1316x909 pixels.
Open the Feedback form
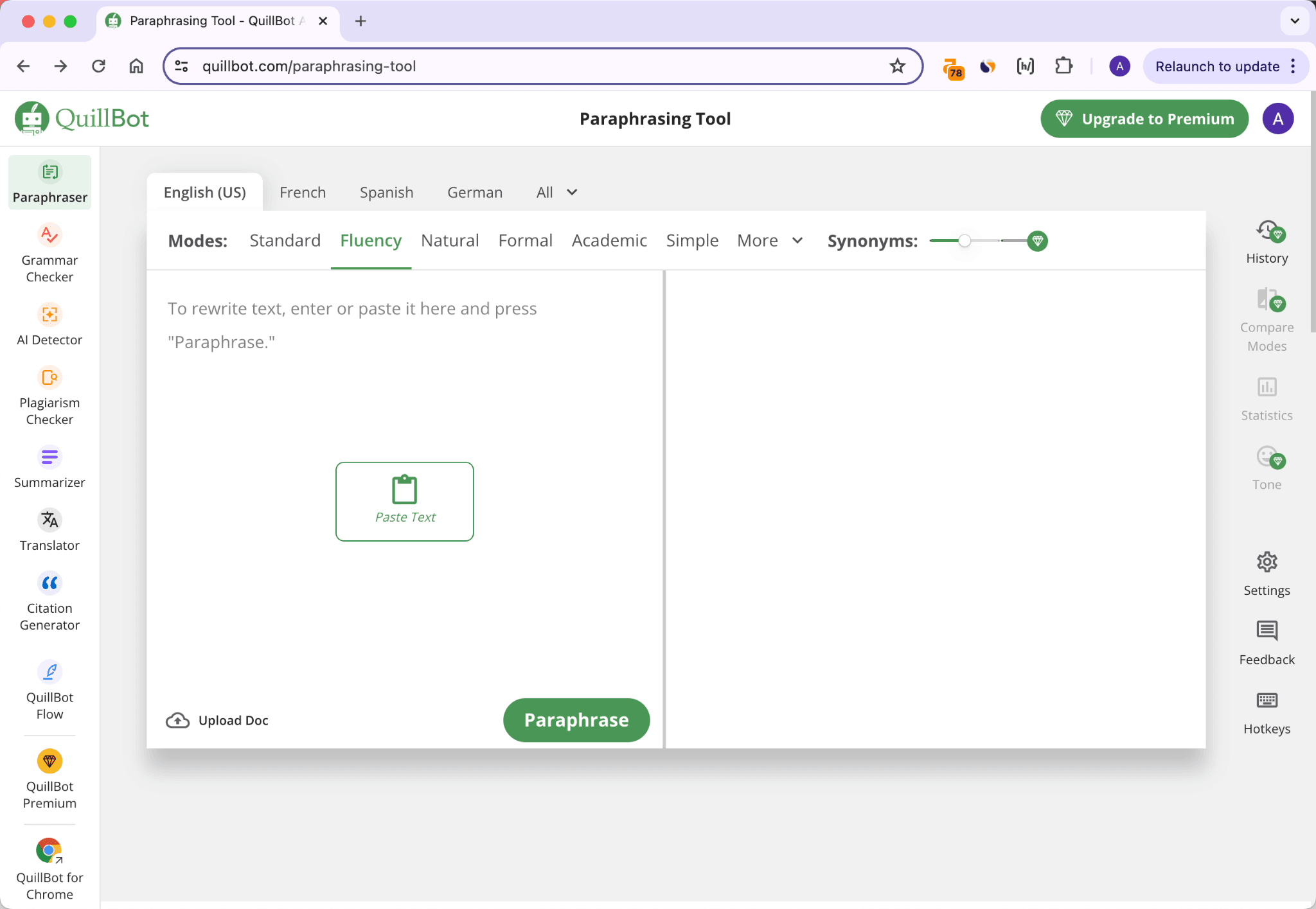pos(1267,643)
